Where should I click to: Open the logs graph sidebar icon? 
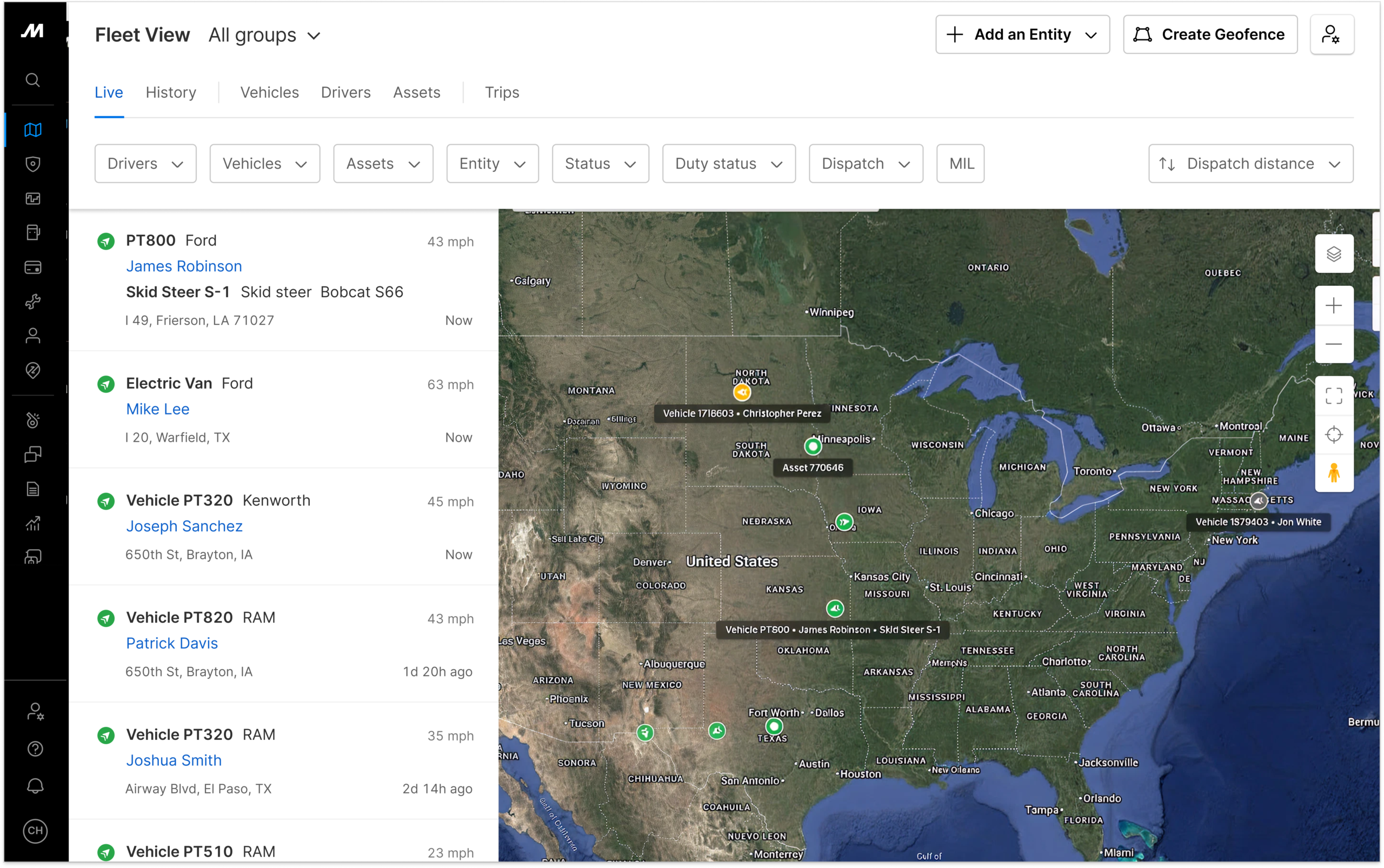33,199
